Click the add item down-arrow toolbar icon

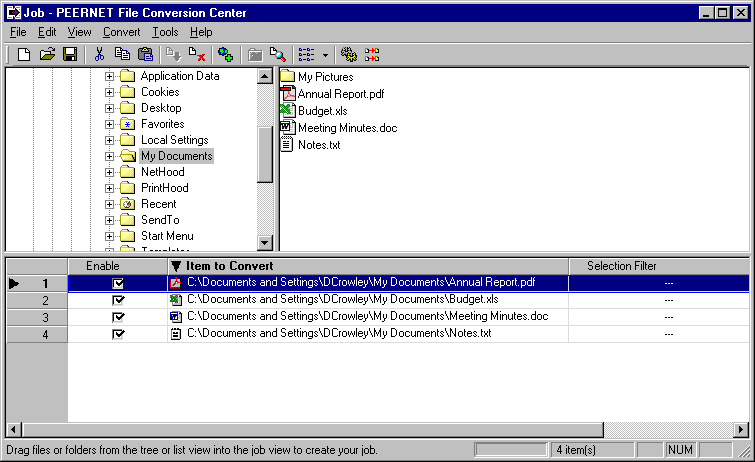point(173,54)
